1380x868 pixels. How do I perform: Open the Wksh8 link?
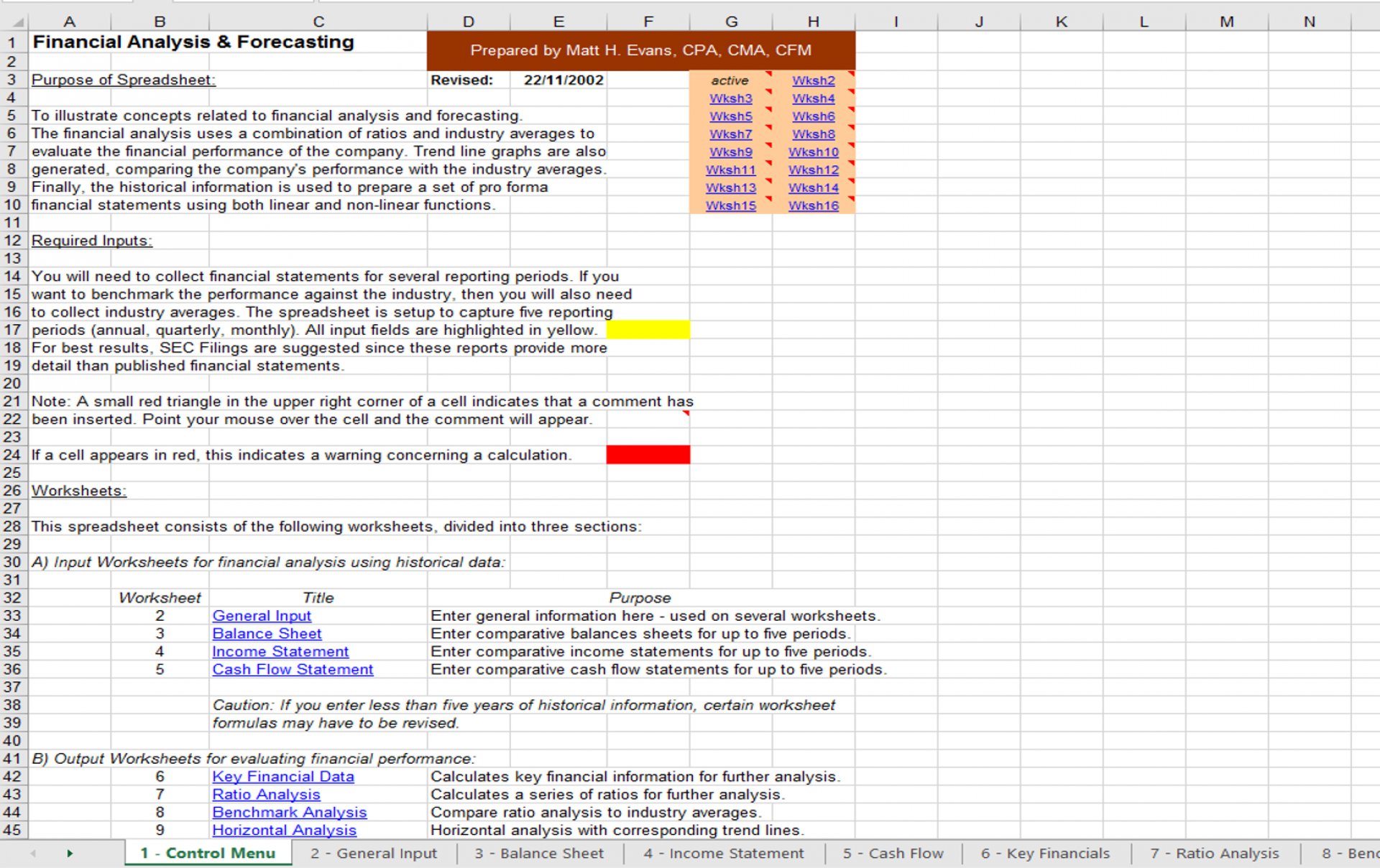813,134
